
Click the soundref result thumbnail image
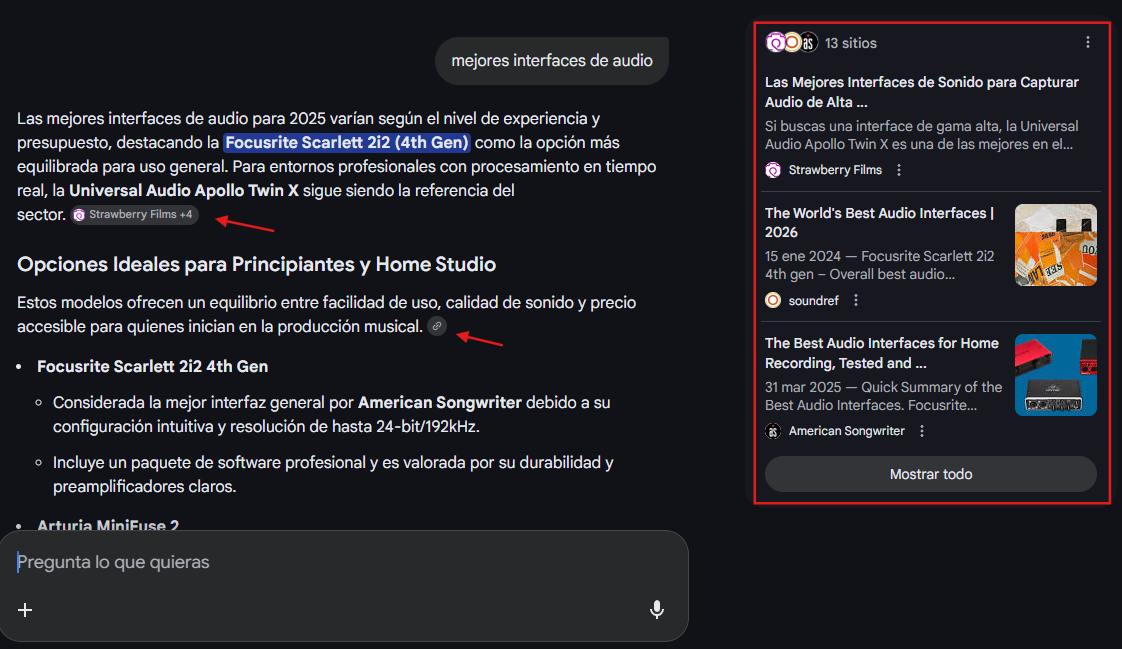point(1055,244)
